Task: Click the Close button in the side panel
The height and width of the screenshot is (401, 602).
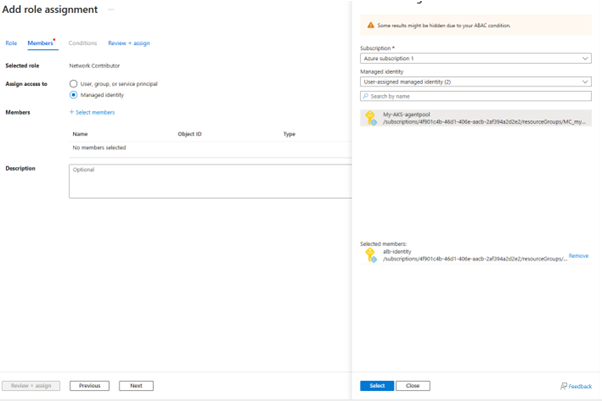Action: (413, 386)
